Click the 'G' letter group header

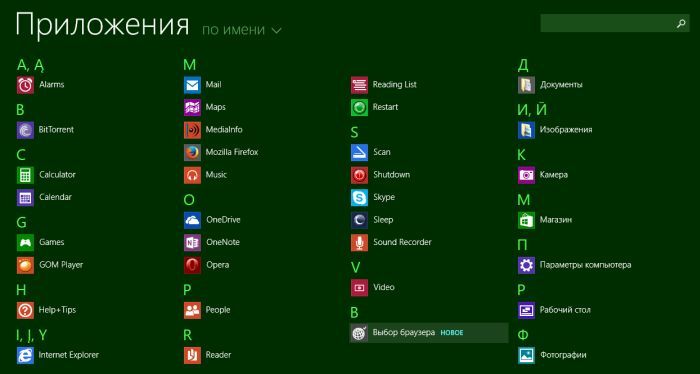pos(21,223)
